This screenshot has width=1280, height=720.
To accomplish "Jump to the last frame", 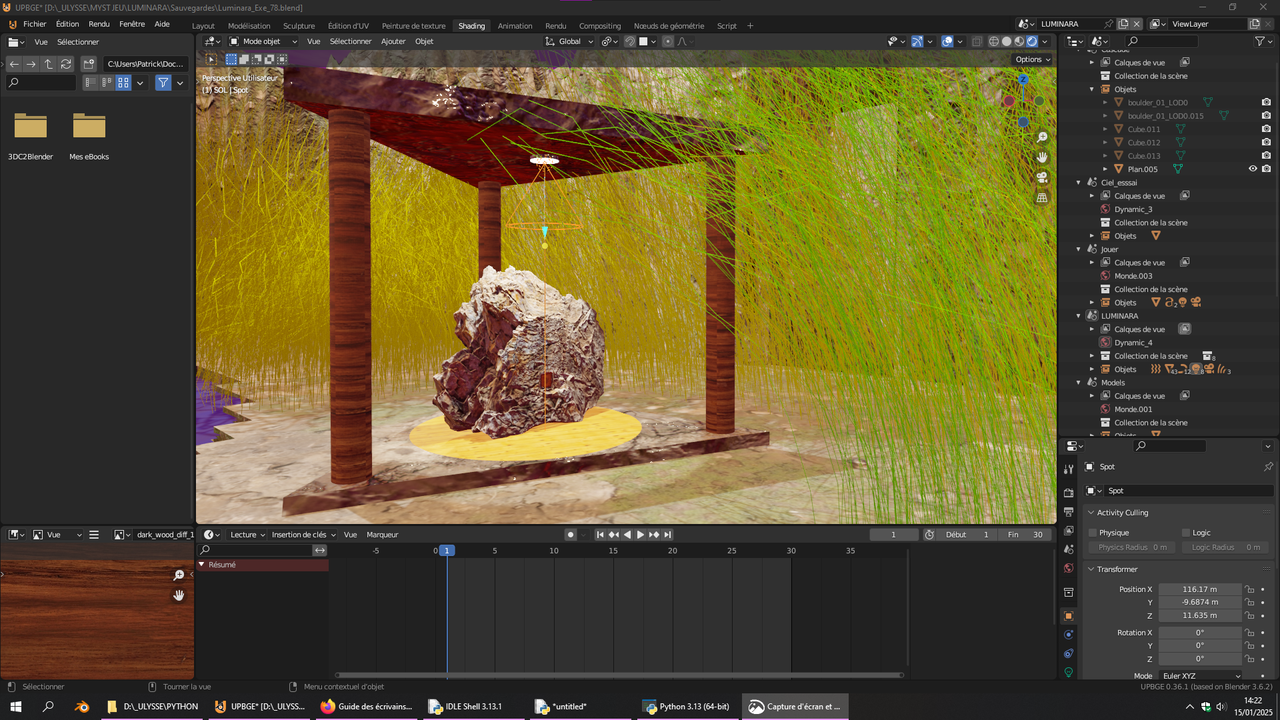I will tap(667, 535).
